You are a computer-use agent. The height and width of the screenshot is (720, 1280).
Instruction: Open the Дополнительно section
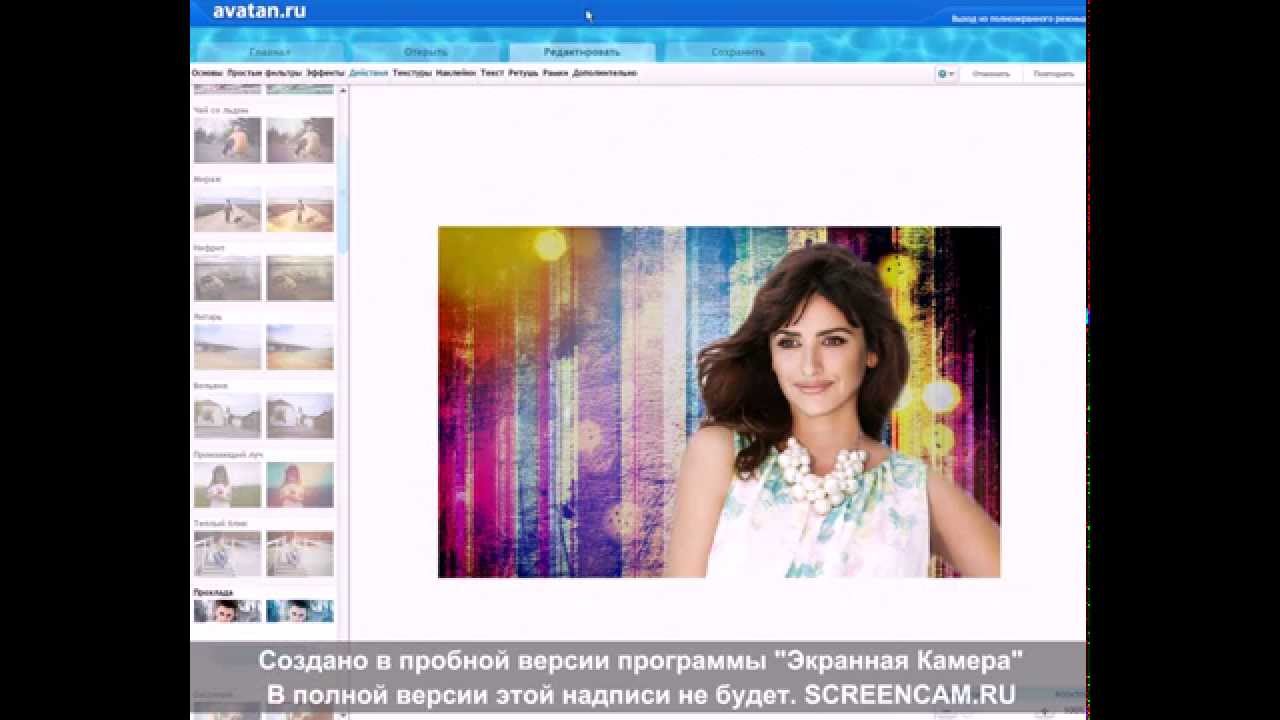(604, 73)
